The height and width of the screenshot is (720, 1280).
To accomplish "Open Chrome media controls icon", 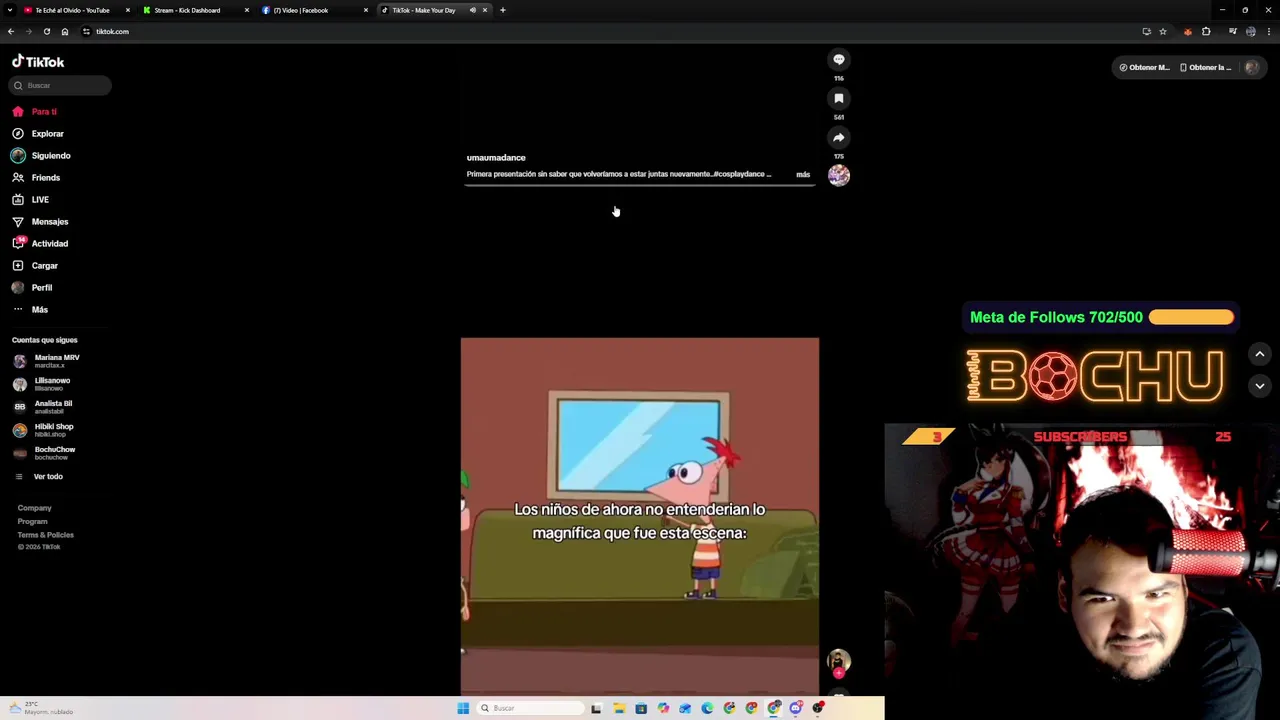I will click(1232, 31).
